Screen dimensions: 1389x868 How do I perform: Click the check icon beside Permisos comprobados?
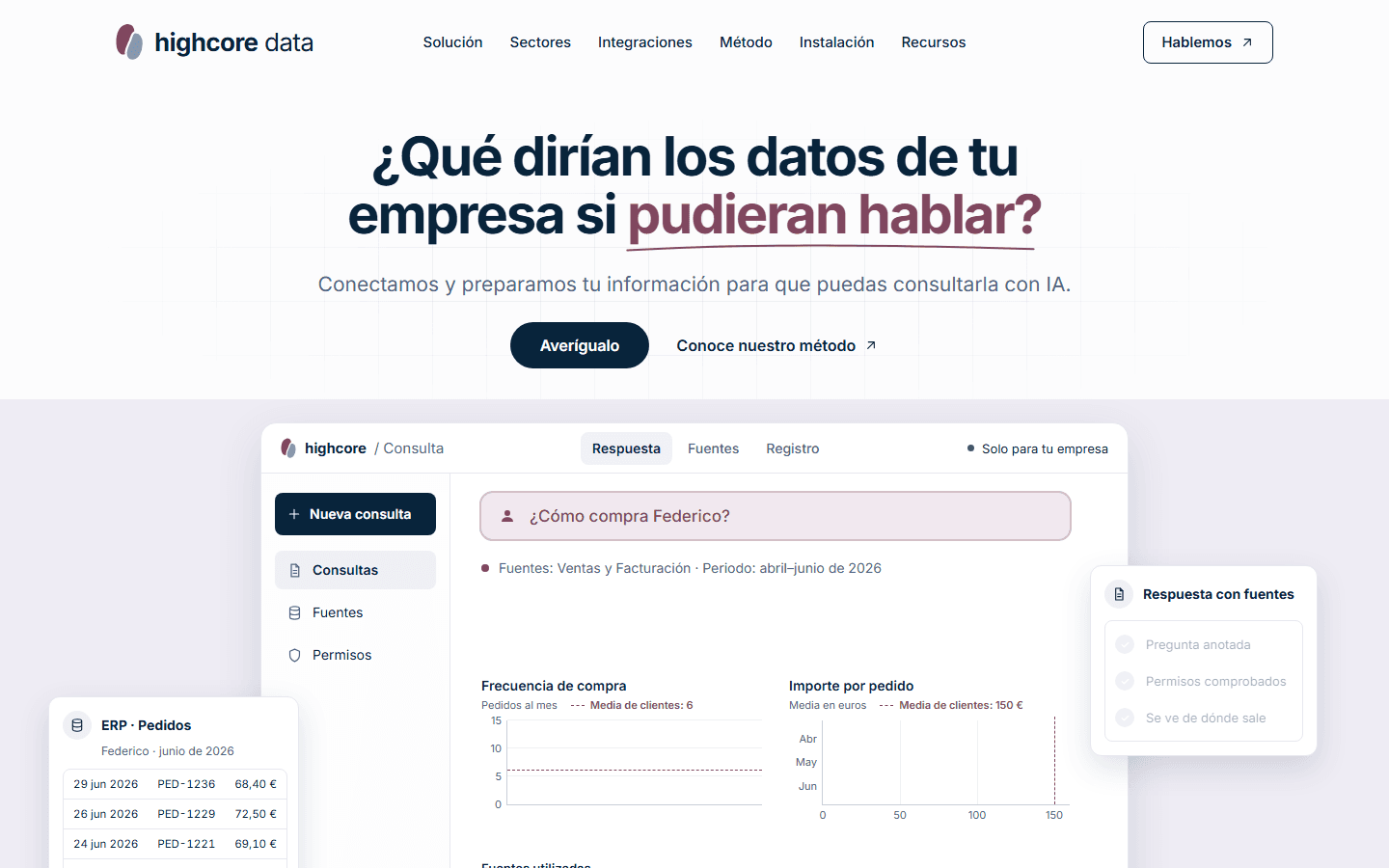(x=1125, y=681)
